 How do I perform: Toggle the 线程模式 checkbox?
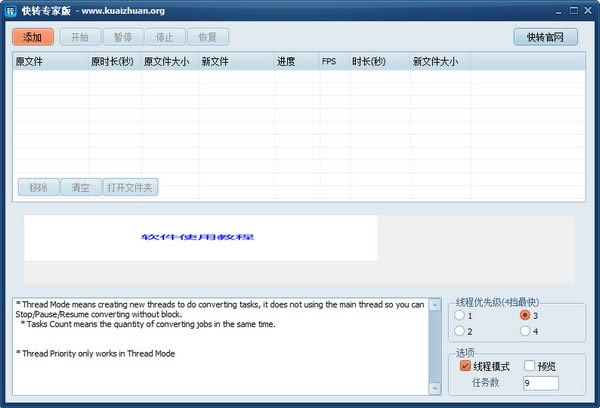point(465,366)
